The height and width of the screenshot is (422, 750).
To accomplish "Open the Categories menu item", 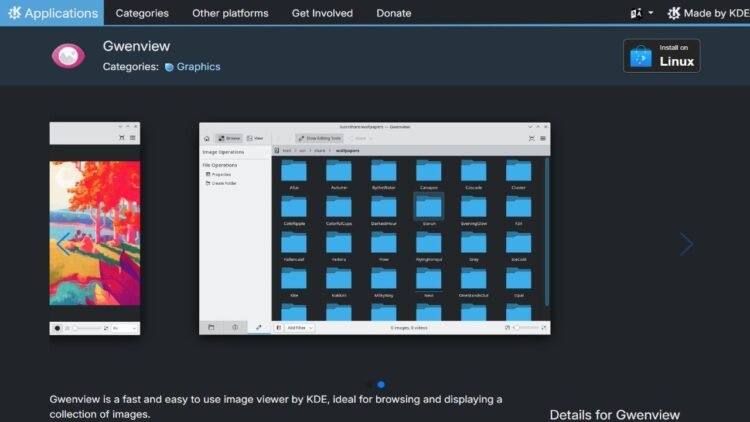I will click(142, 13).
